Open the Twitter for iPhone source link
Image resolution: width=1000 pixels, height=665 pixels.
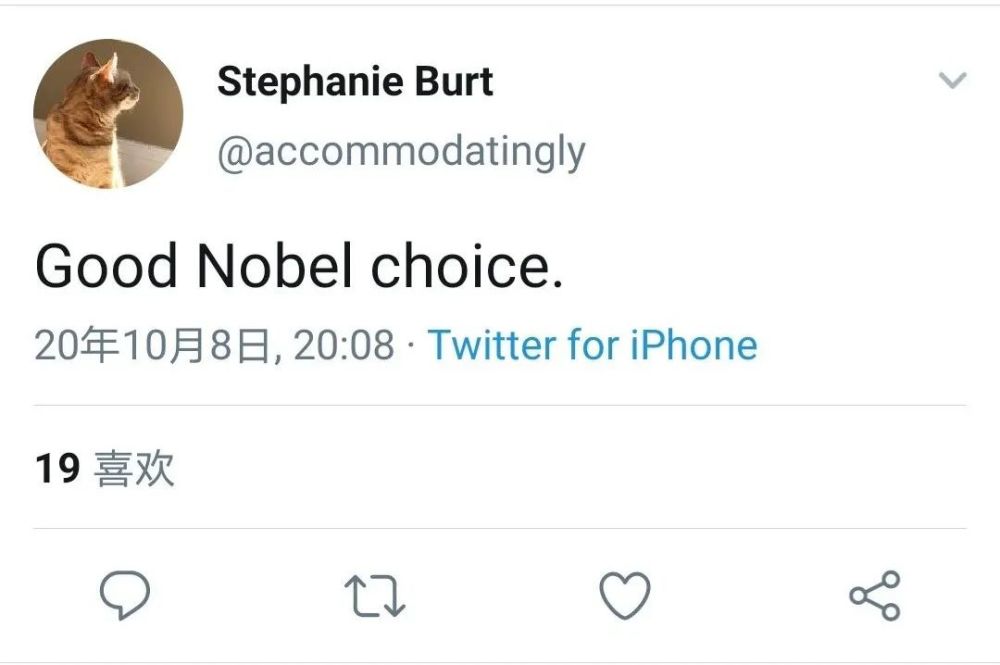592,345
